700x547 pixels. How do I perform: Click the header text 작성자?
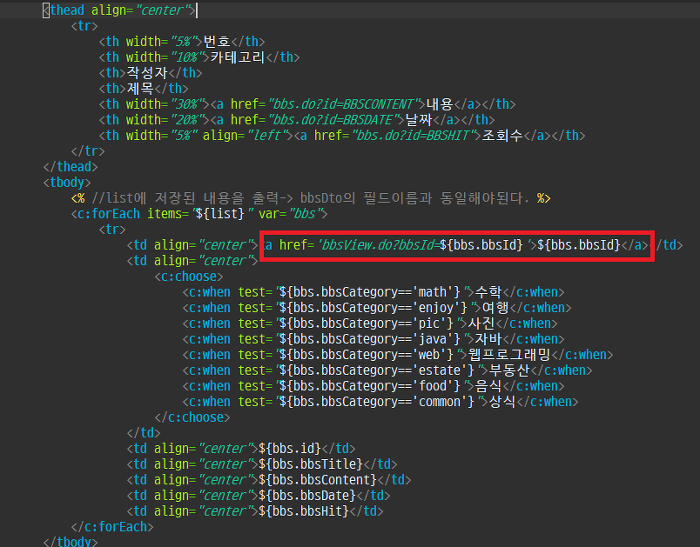(147, 73)
